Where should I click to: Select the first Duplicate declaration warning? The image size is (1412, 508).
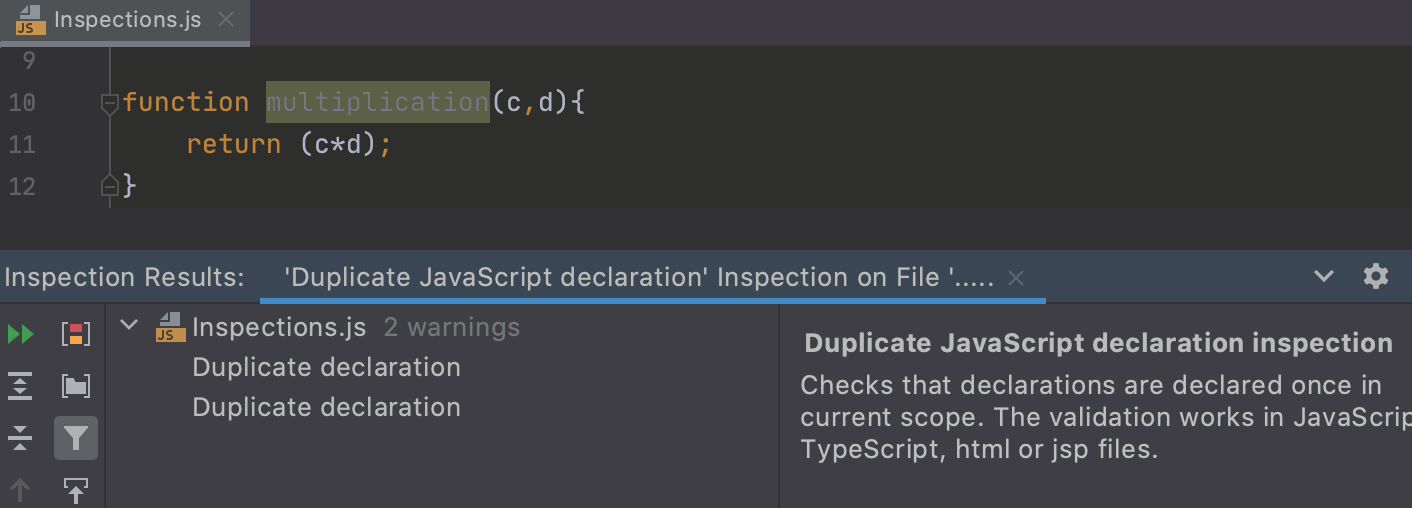pyautogui.click(x=326, y=367)
